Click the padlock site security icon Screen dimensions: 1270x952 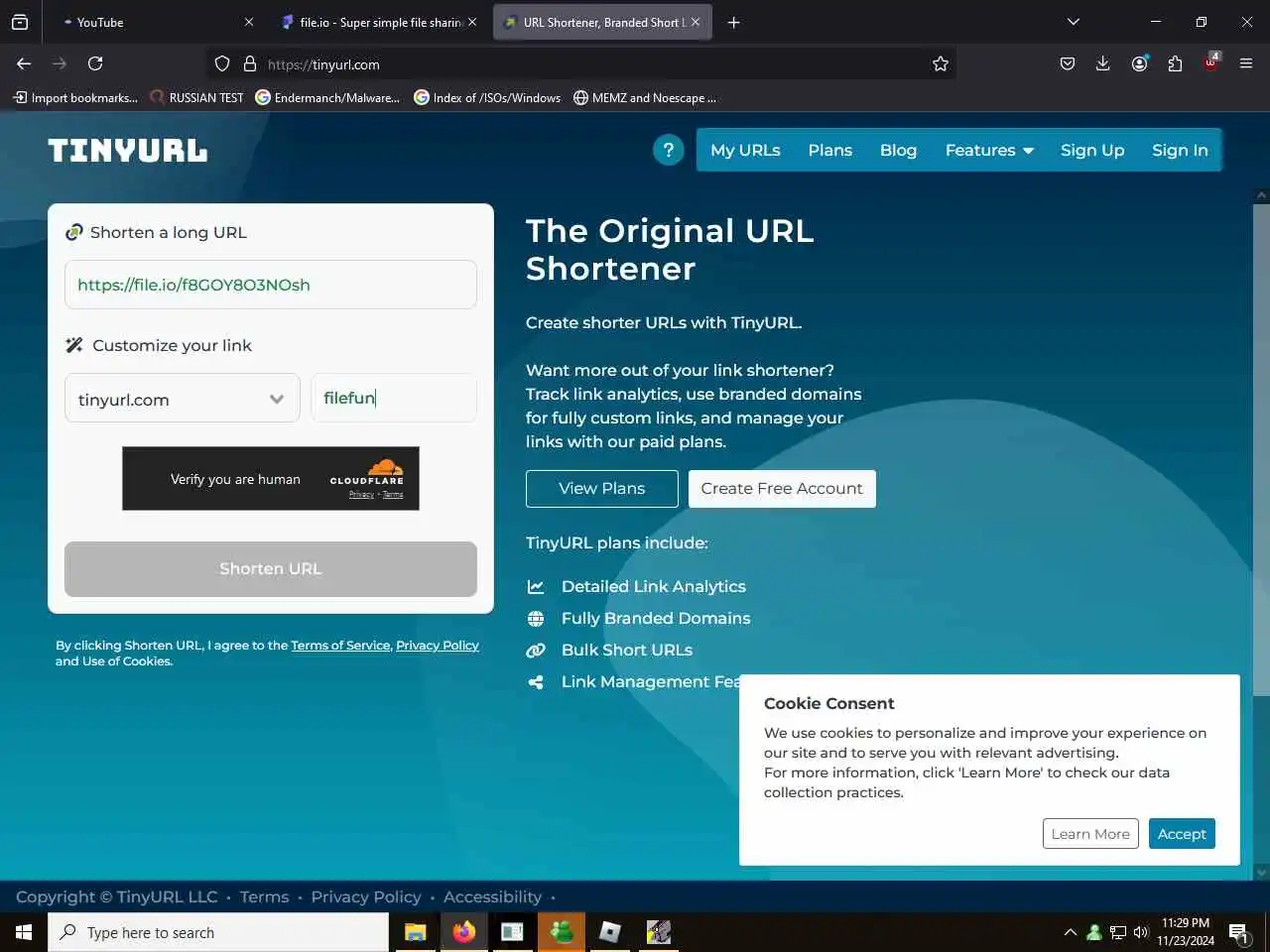point(250,63)
